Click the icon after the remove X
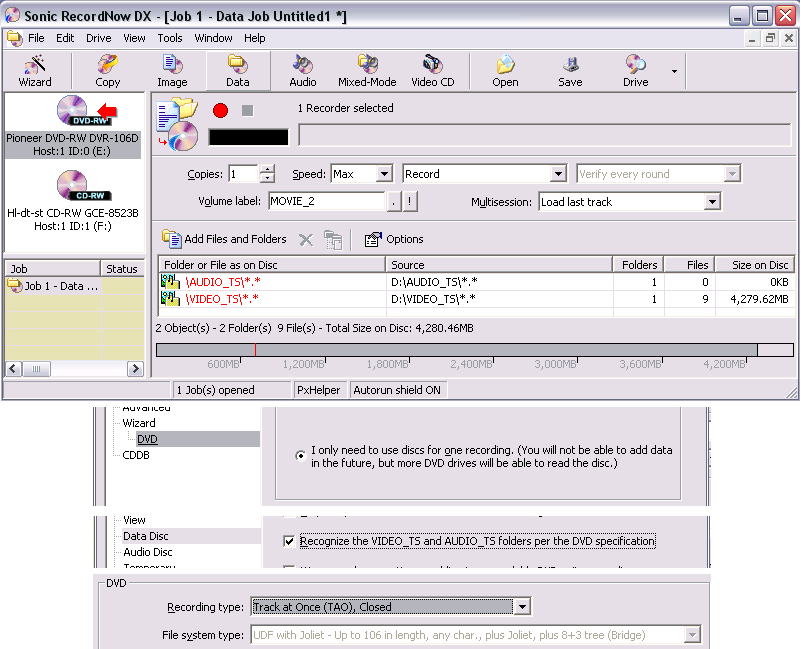The width and height of the screenshot is (801, 649). point(333,240)
